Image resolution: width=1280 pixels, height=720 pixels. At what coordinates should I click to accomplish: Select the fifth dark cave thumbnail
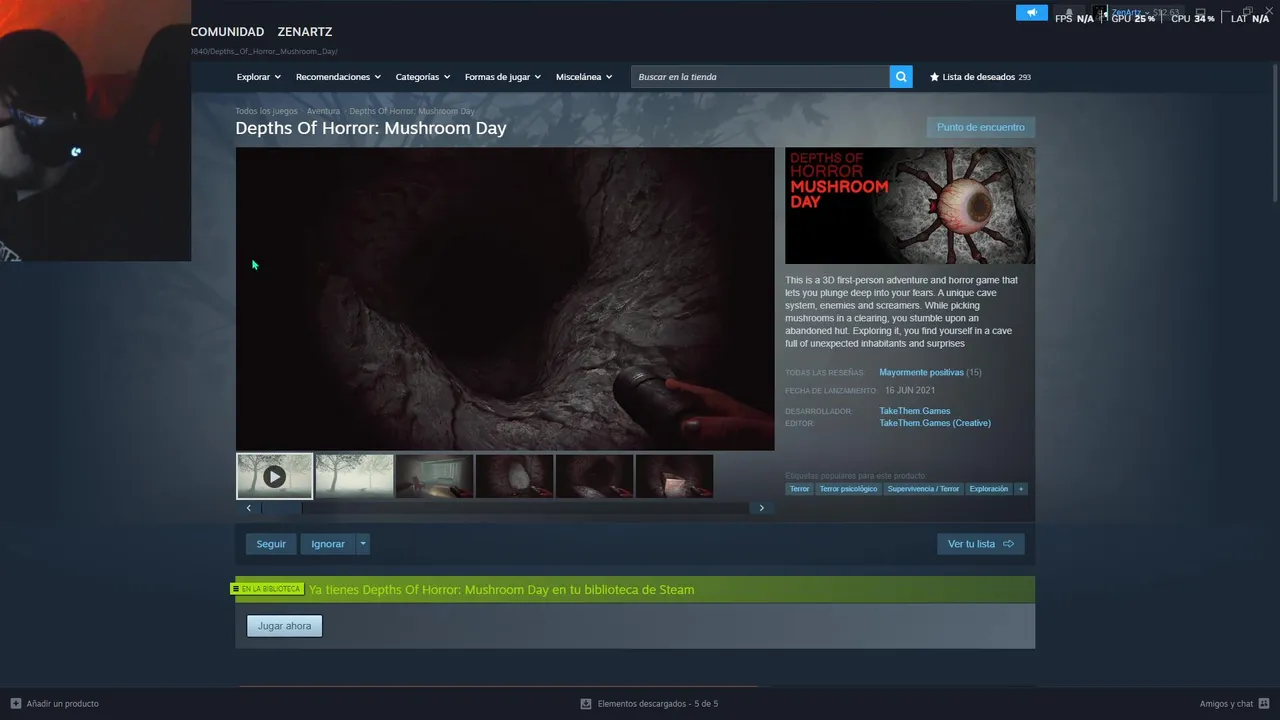click(594, 476)
